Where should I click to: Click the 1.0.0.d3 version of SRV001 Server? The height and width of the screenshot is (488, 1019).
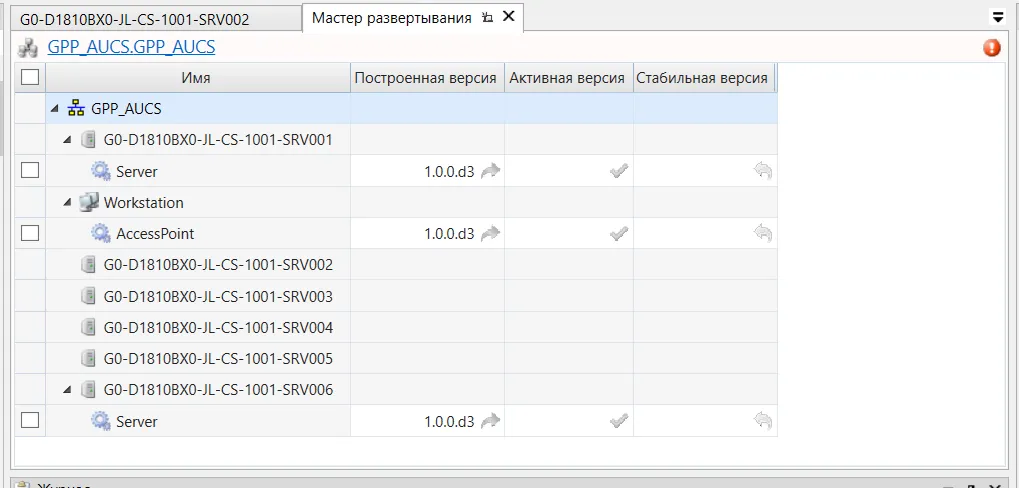[449, 172]
